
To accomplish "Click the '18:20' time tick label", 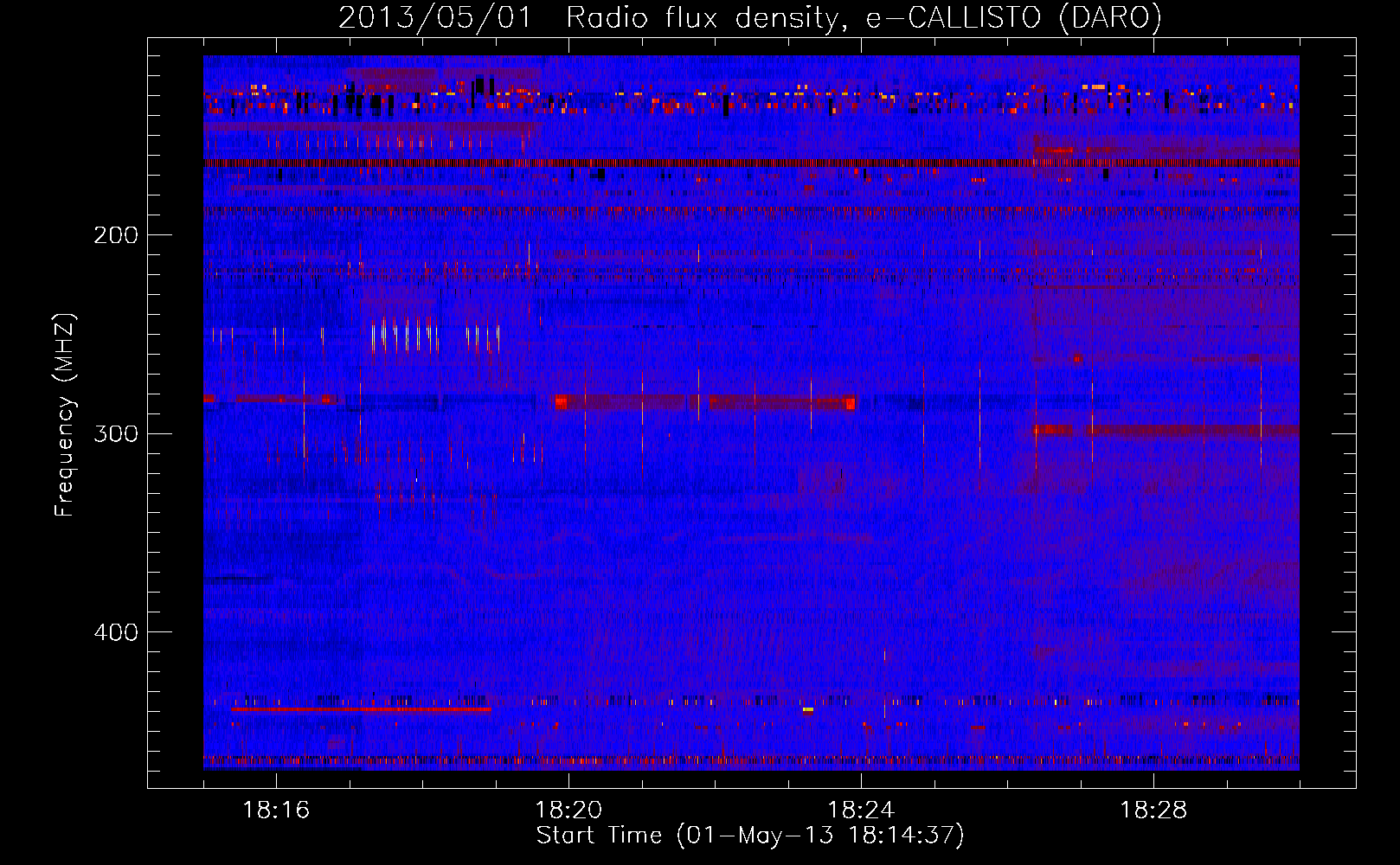I will (568, 810).
